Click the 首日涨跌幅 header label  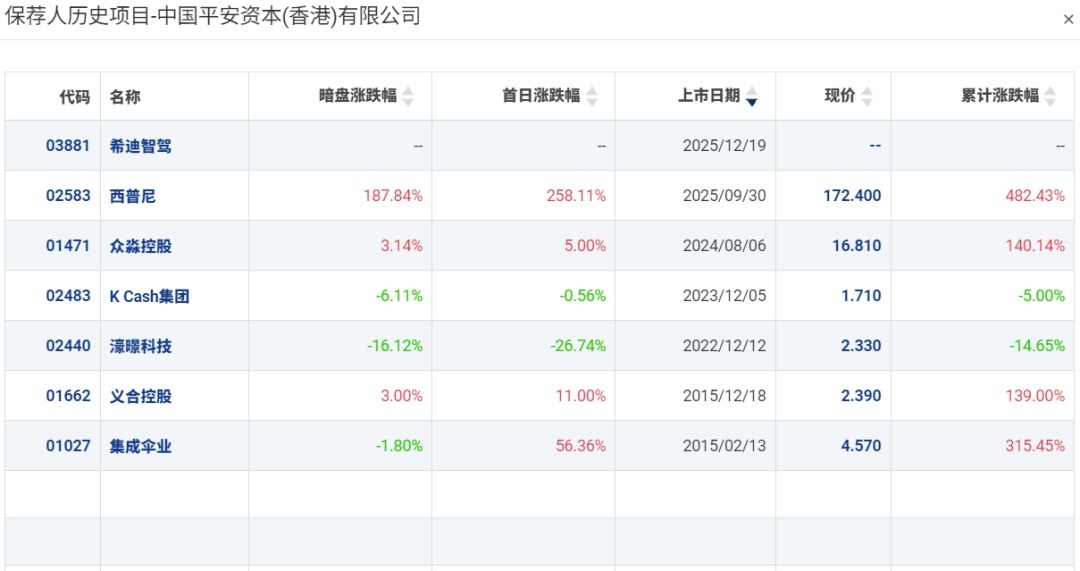541,96
